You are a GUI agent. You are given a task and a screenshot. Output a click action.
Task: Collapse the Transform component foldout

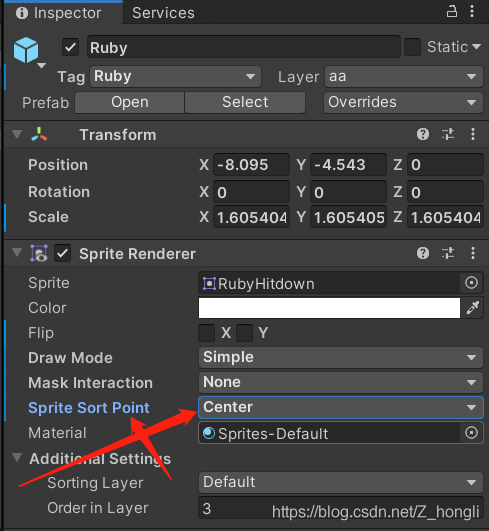click(x=17, y=134)
